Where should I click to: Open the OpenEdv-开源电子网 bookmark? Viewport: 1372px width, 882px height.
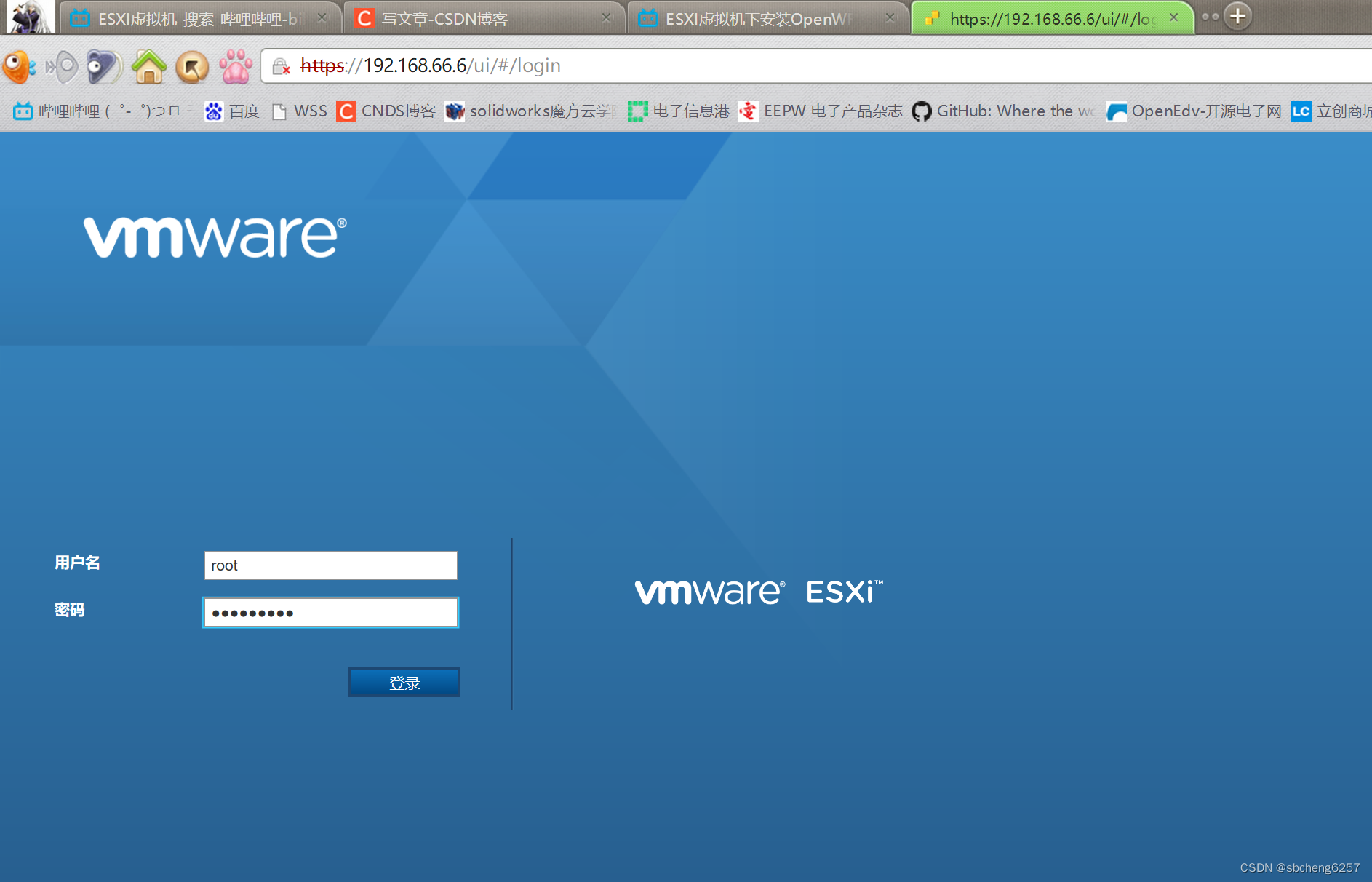pyautogui.click(x=1194, y=111)
